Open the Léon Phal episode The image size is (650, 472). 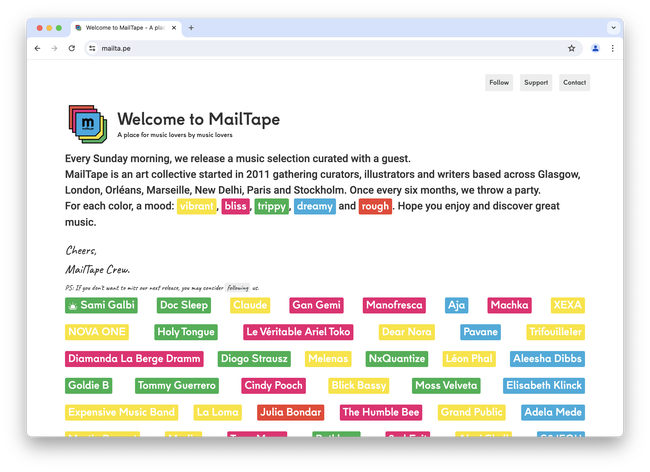469,359
